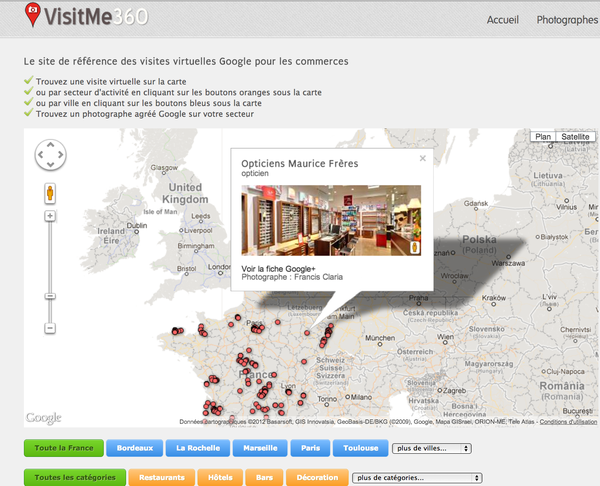Click the Opticiens Maurice Frères title
Image resolution: width=600 pixels, height=486 pixels.
[x=300, y=164]
